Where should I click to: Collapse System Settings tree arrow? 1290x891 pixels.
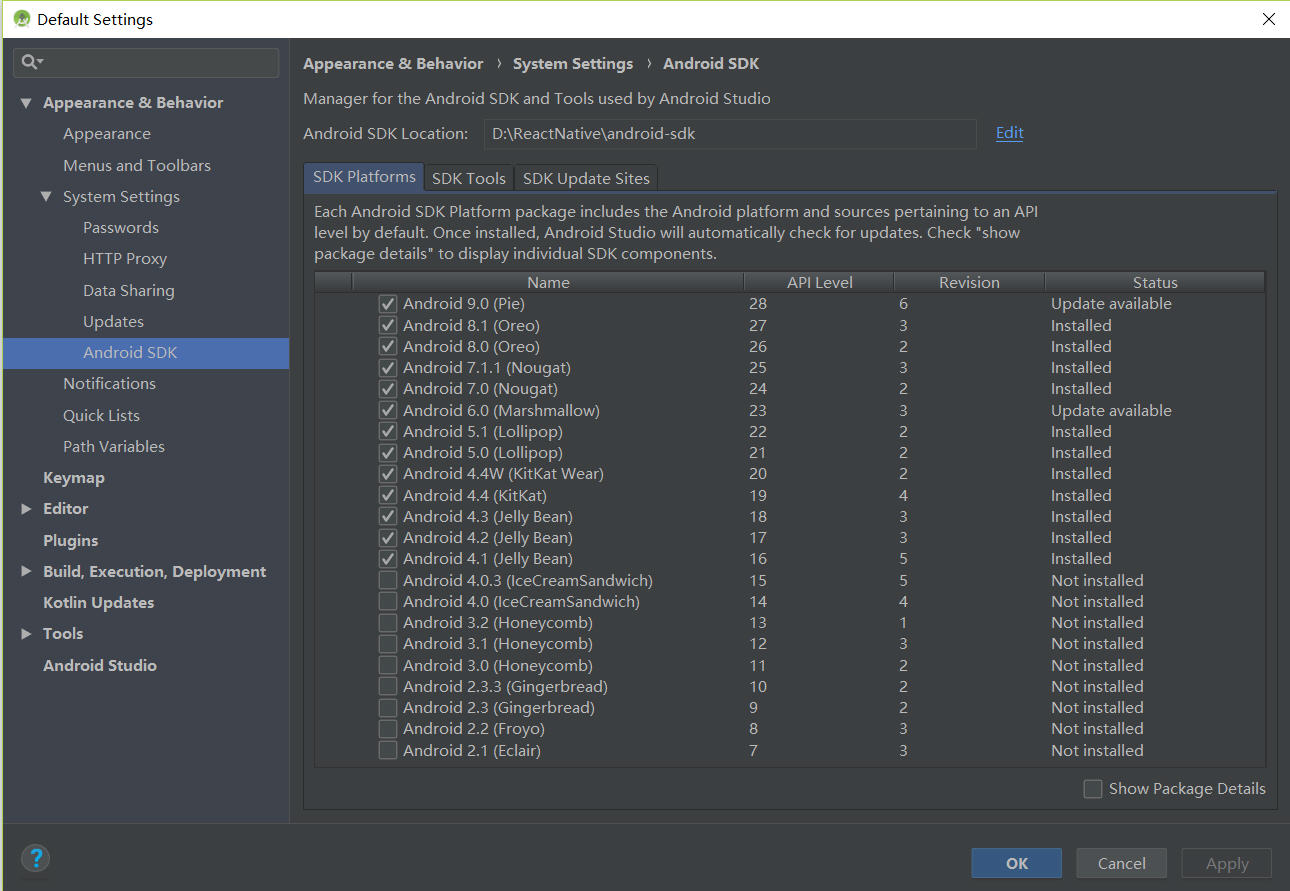(46, 197)
